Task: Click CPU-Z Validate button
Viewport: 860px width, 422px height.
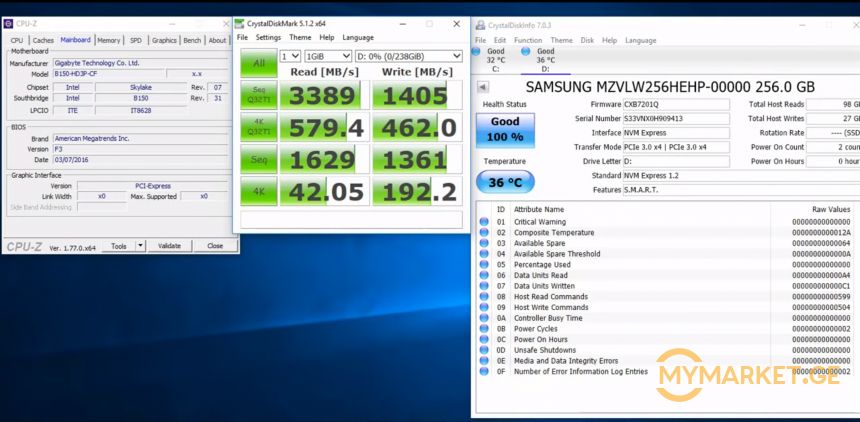Action: click(x=169, y=246)
